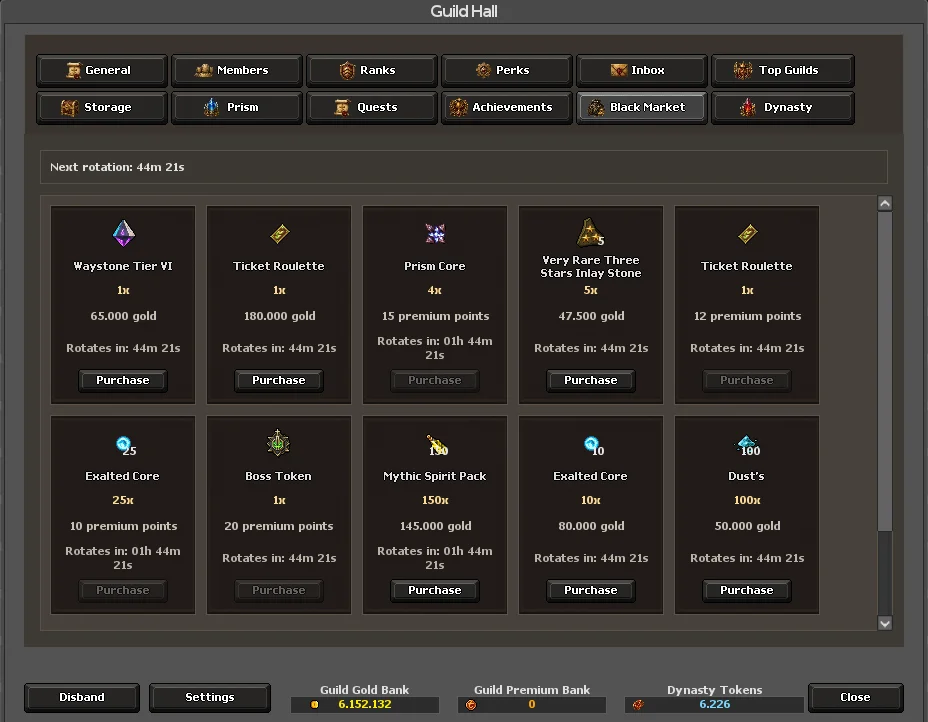Click the Guild Premium Bank value 0
The image size is (928, 722).
click(531, 704)
